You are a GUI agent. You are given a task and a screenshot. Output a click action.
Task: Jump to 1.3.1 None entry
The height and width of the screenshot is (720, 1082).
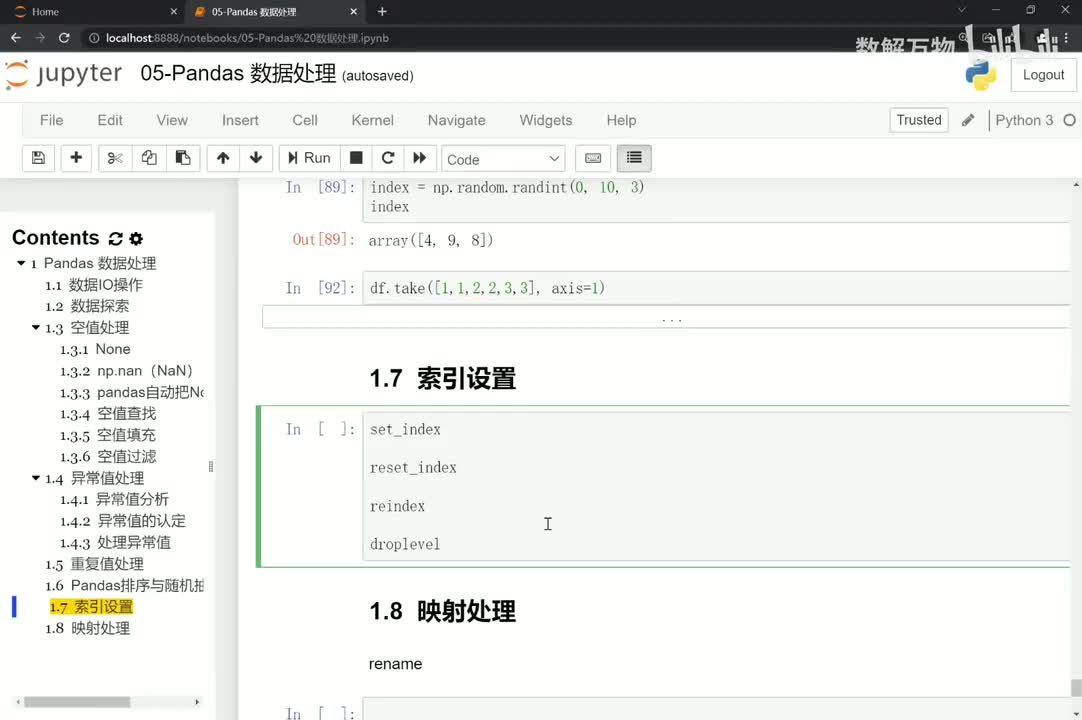coord(95,349)
